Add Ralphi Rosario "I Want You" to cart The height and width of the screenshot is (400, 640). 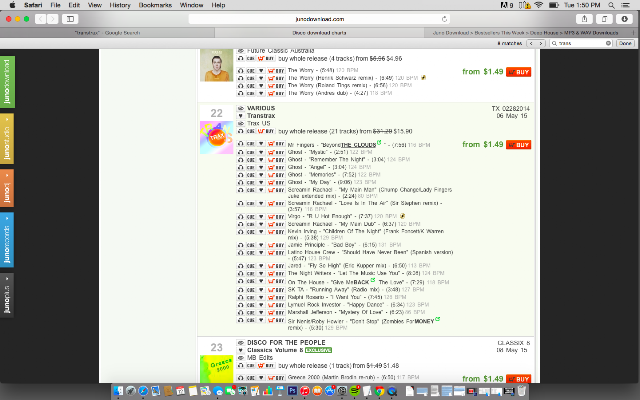(276, 297)
